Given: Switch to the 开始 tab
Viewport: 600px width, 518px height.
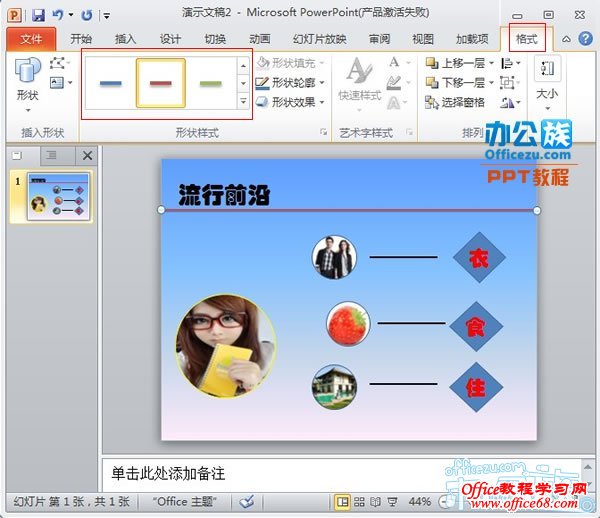Looking at the screenshot, I should click(81, 39).
